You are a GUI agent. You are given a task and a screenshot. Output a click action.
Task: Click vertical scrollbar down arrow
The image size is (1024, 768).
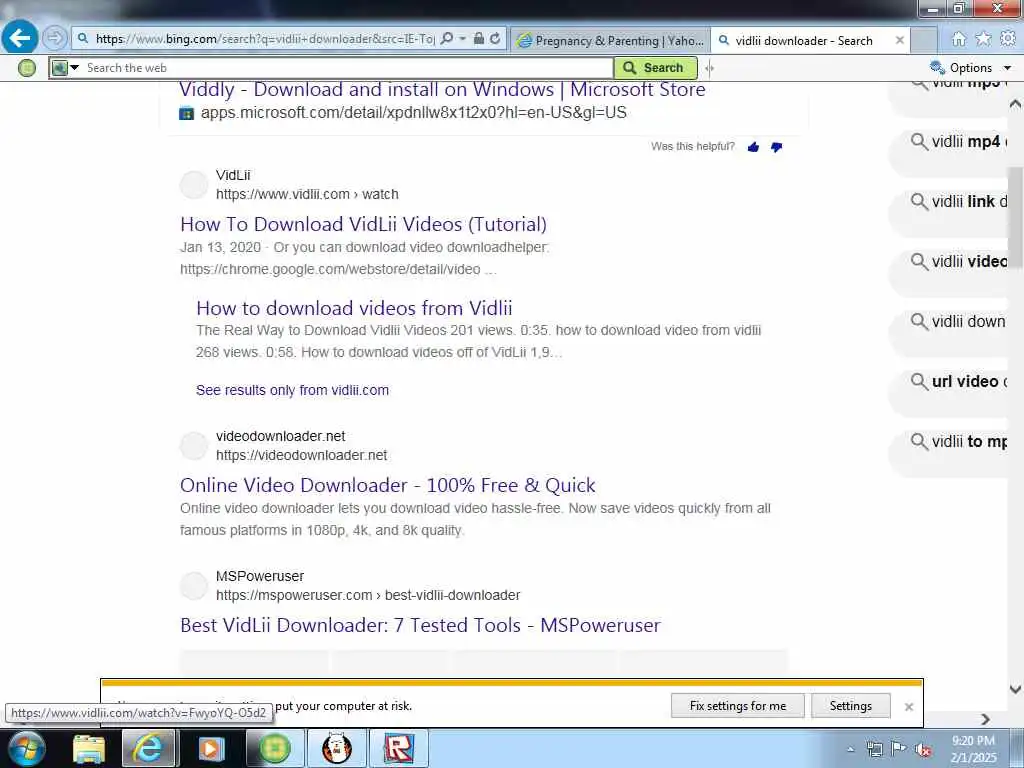(1016, 689)
